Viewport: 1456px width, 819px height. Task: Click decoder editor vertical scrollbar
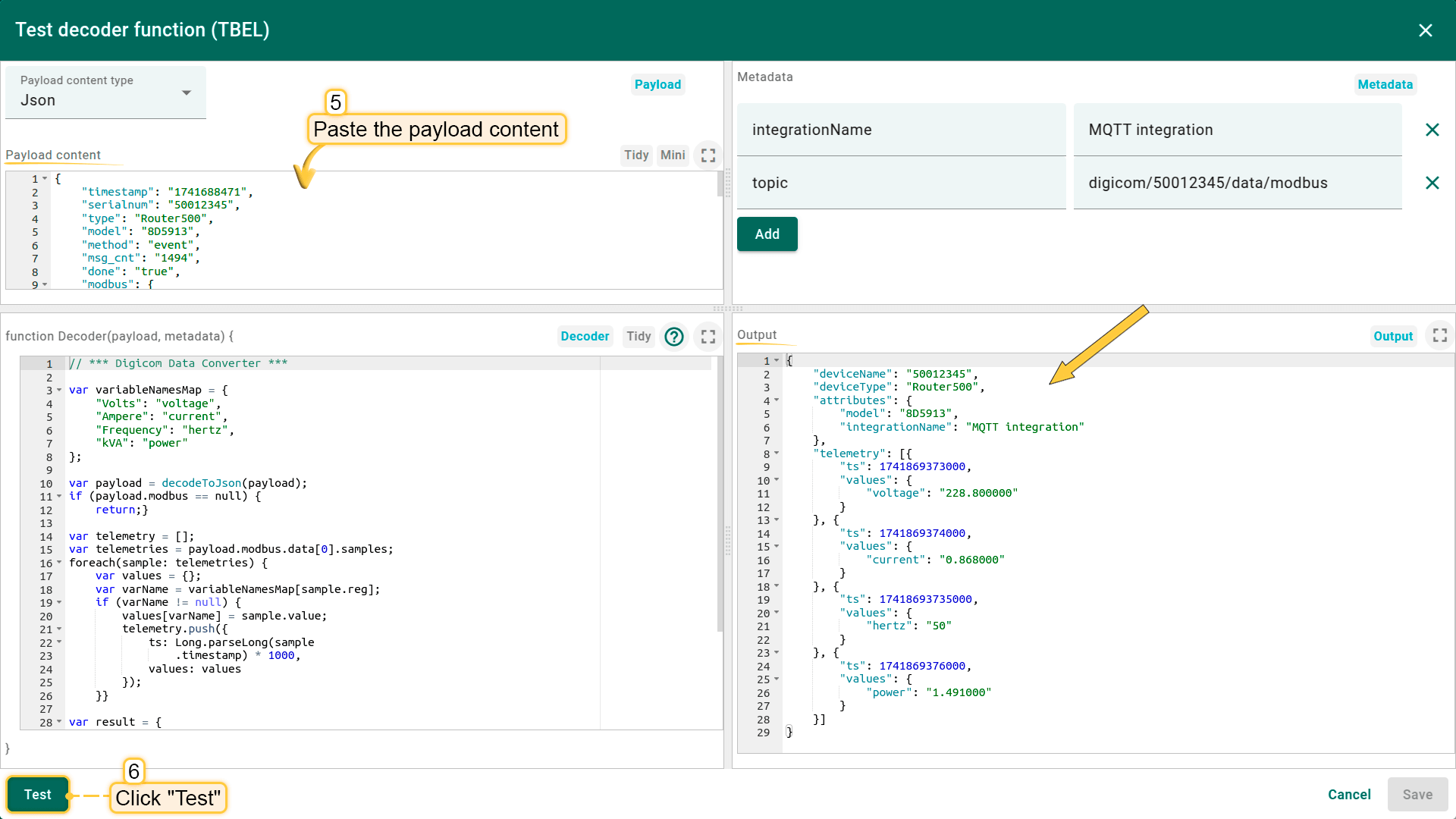720,494
